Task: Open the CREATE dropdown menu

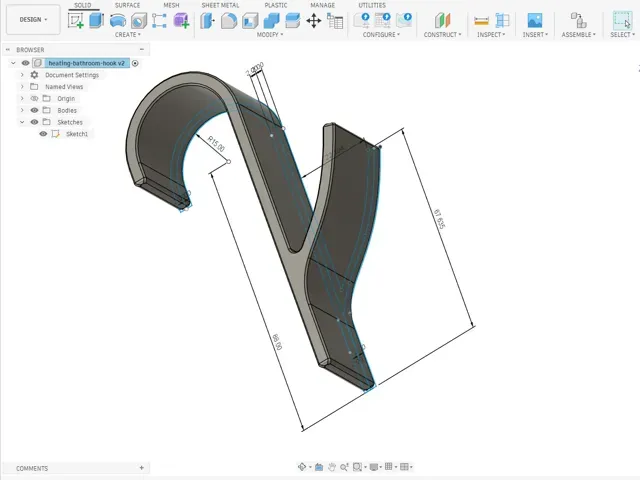Action: 127,35
